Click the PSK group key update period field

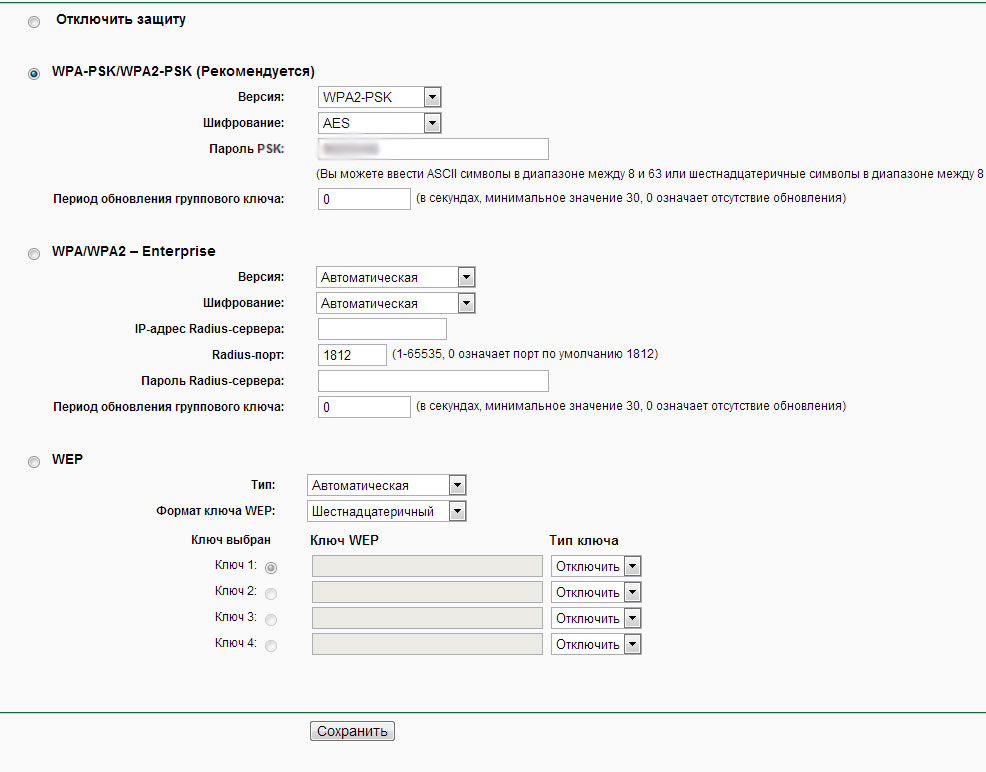coord(364,199)
